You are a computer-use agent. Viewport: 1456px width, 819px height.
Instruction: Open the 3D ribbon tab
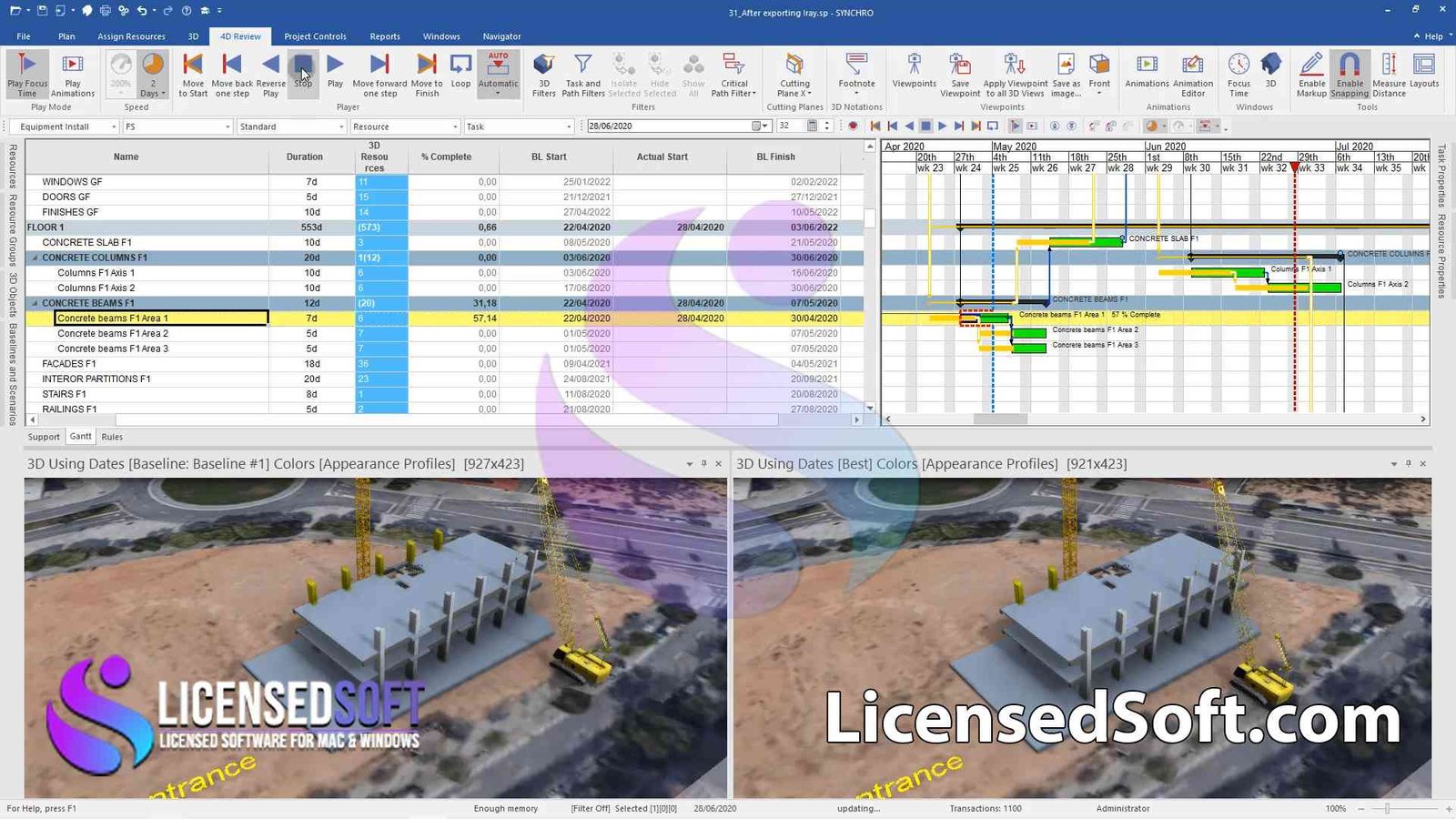193,36
